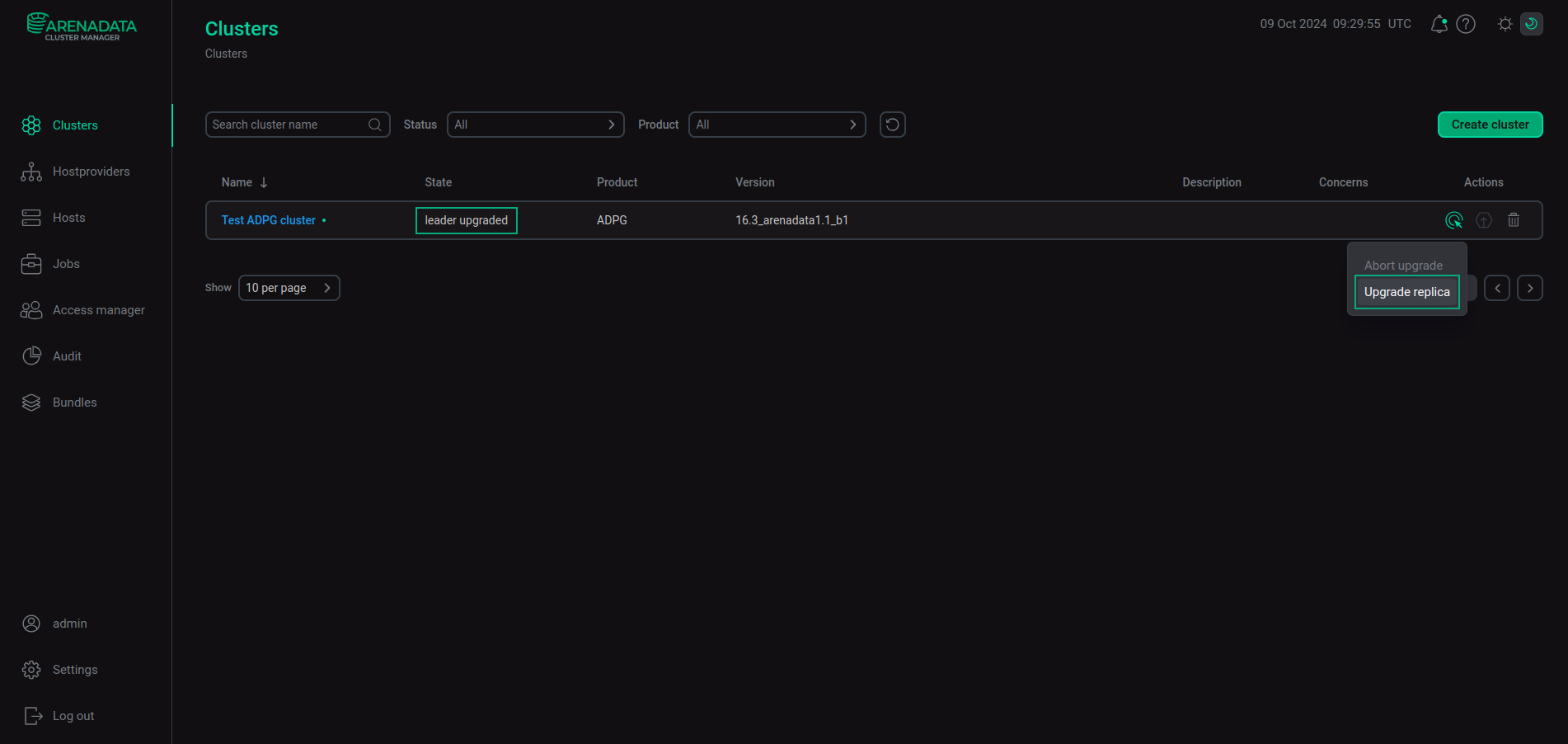Click the State column header
This screenshot has height=744, width=1568.
click(439, 182)
